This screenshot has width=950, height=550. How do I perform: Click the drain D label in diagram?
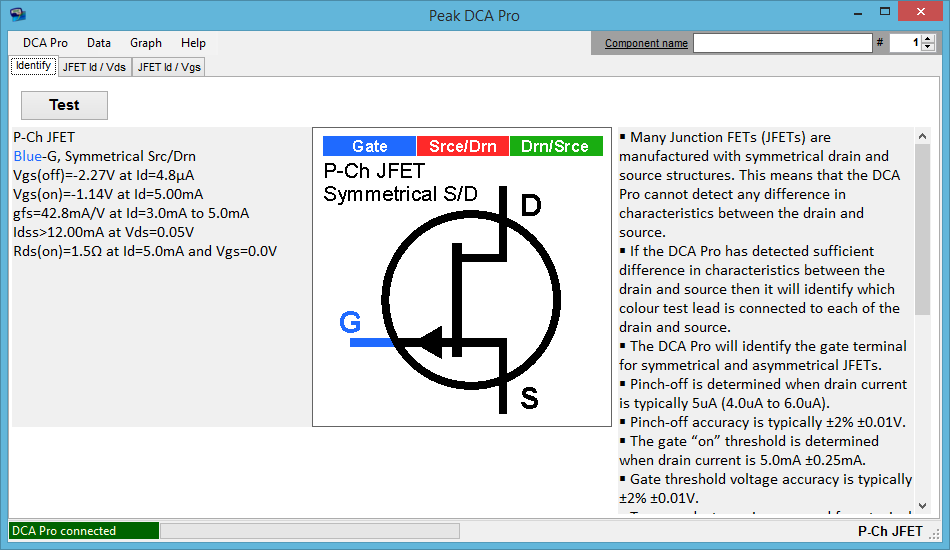(531, 205)
